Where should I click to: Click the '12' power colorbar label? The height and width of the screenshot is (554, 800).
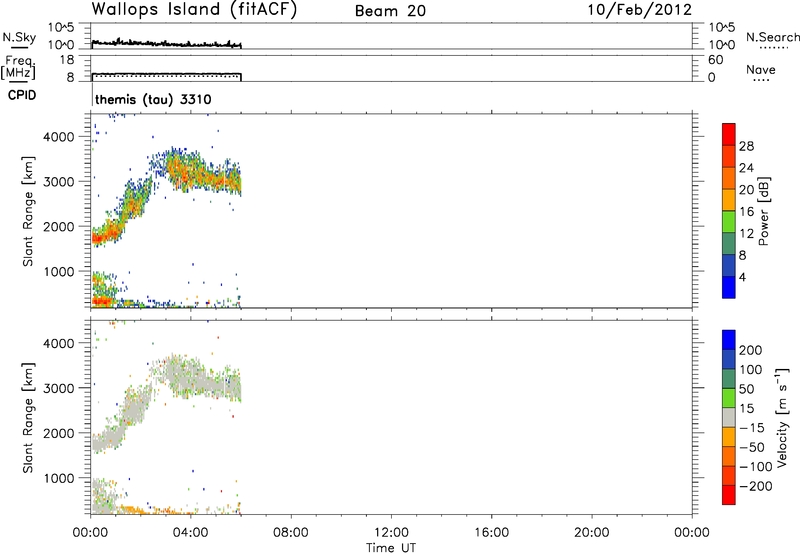pyautogui.click(x=746, y=234)
